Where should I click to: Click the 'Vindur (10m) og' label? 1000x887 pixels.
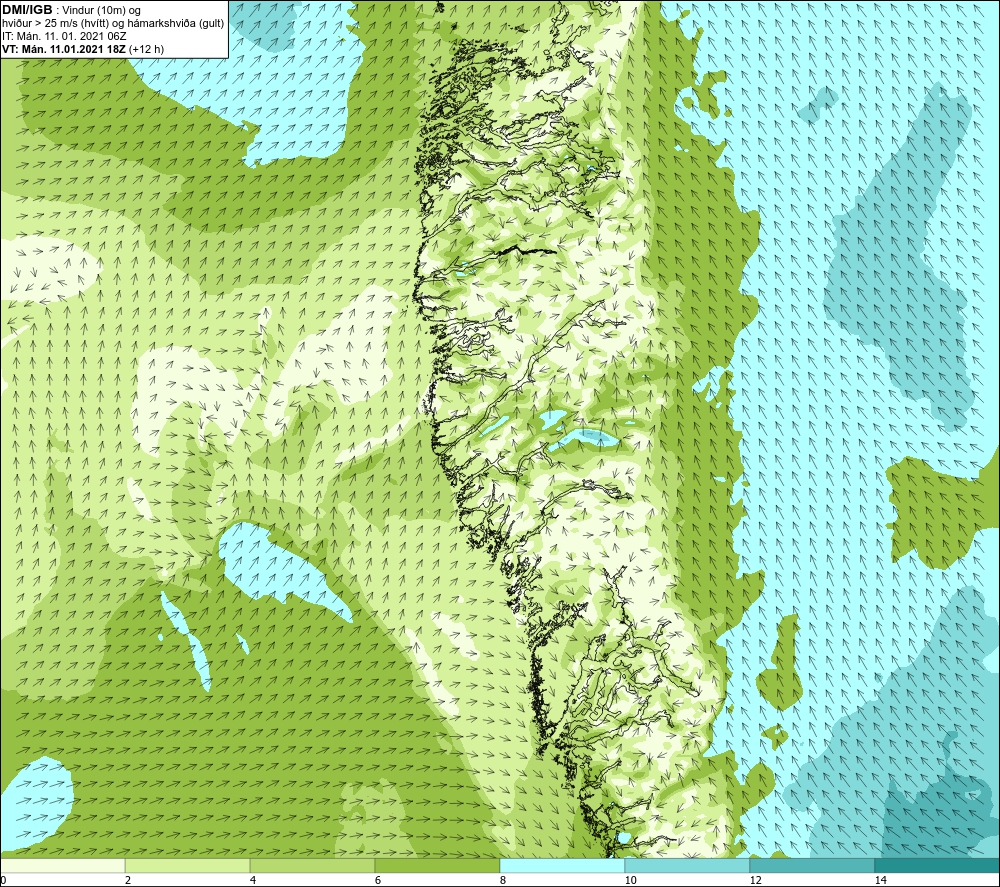(101, 11)
